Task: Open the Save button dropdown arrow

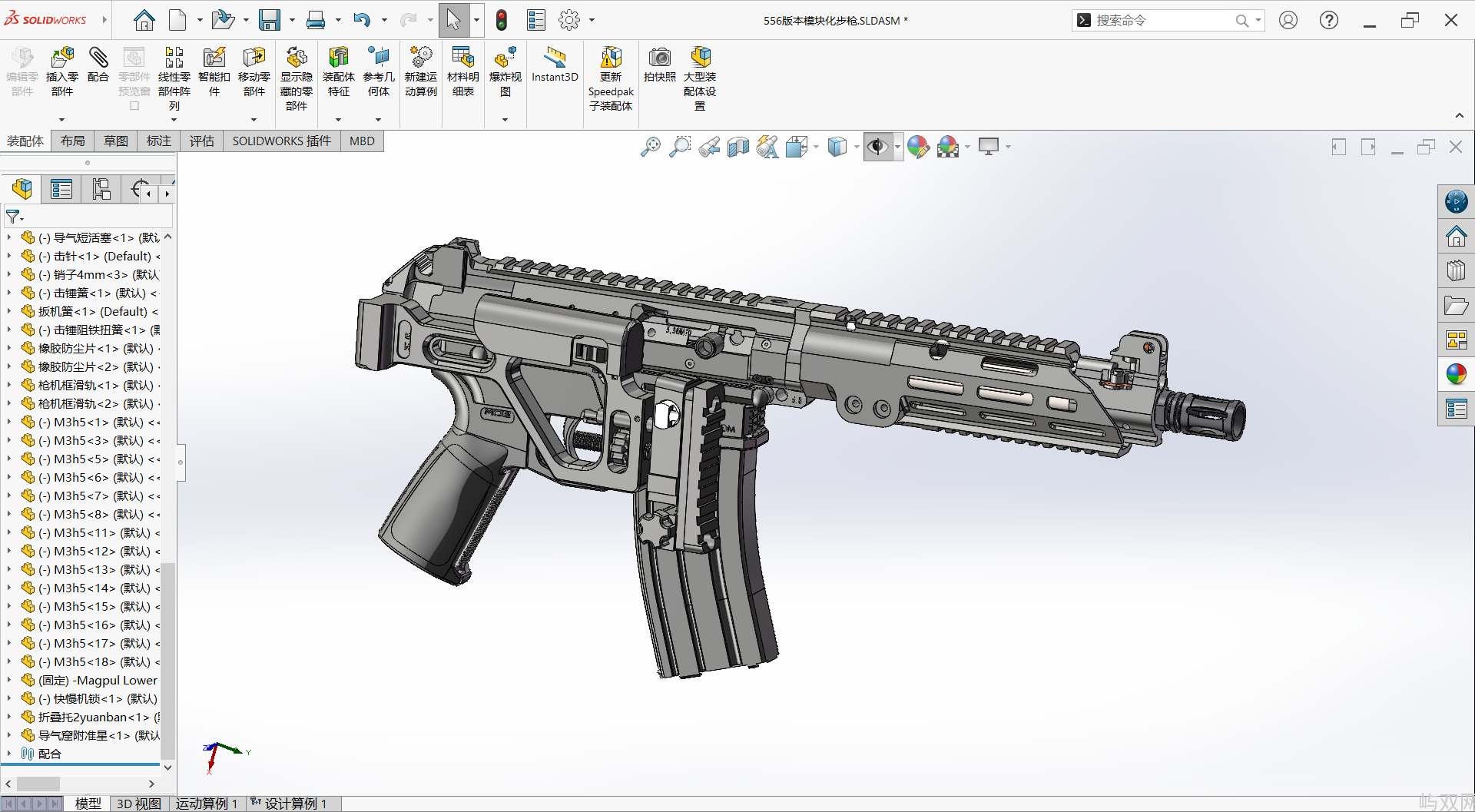Action: (x=292, y=21)
